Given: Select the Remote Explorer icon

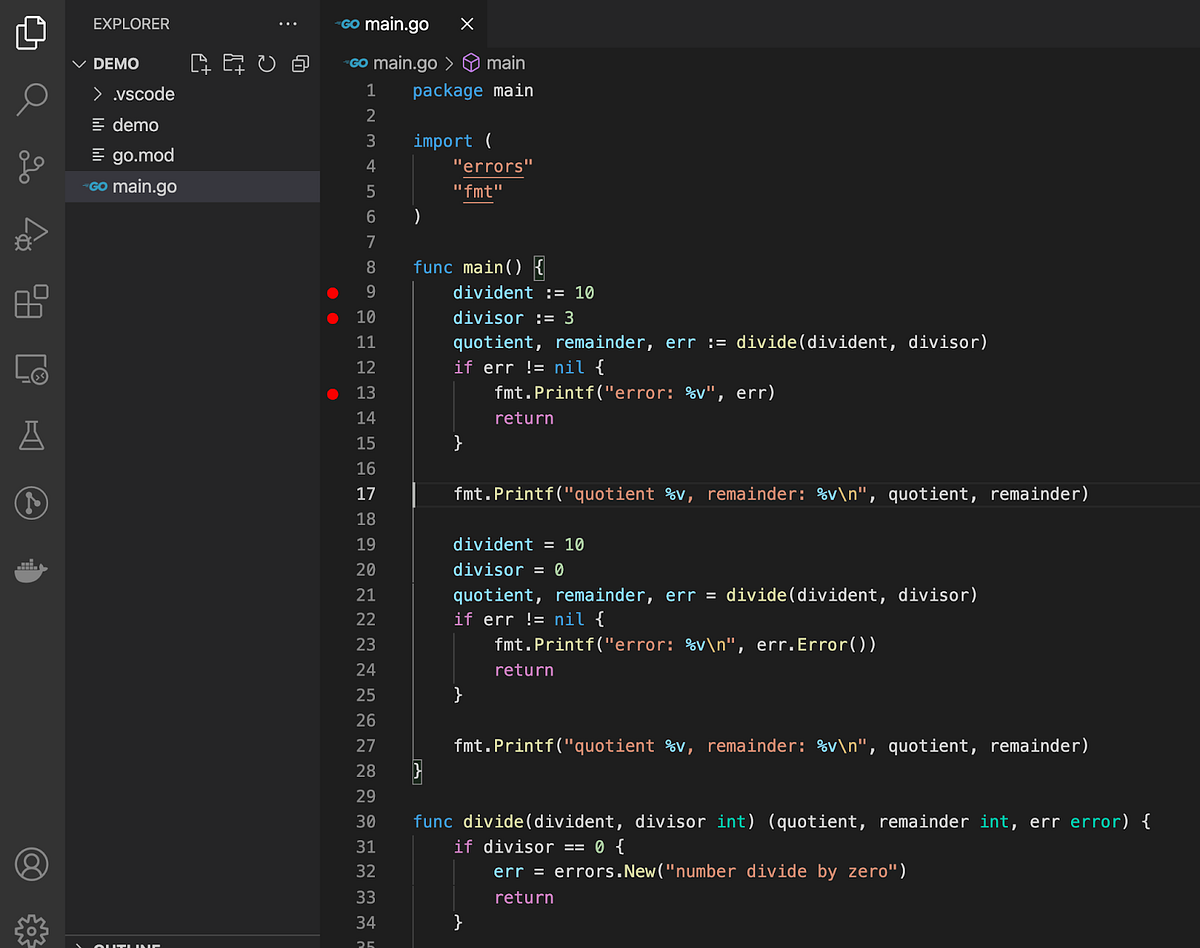Looking at the screenshot, I should pos(31,369).
